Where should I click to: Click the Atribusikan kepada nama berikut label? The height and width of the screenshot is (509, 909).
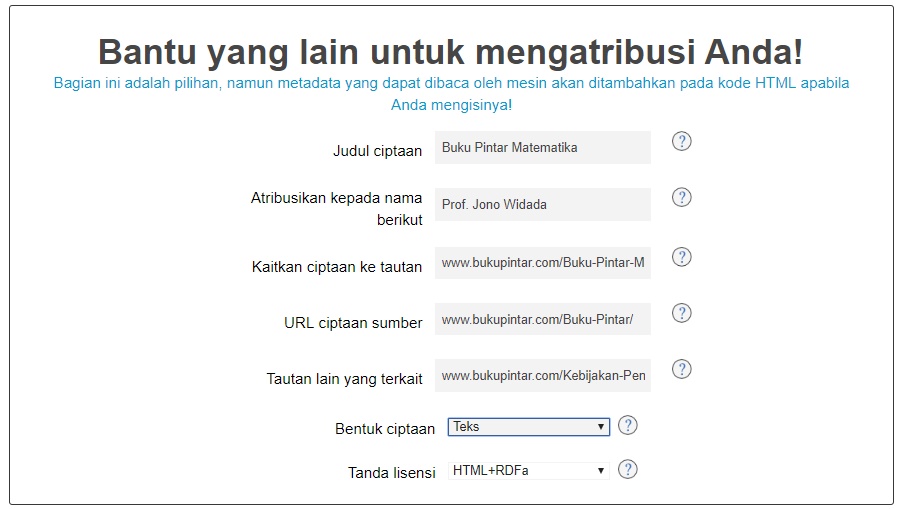336,208
